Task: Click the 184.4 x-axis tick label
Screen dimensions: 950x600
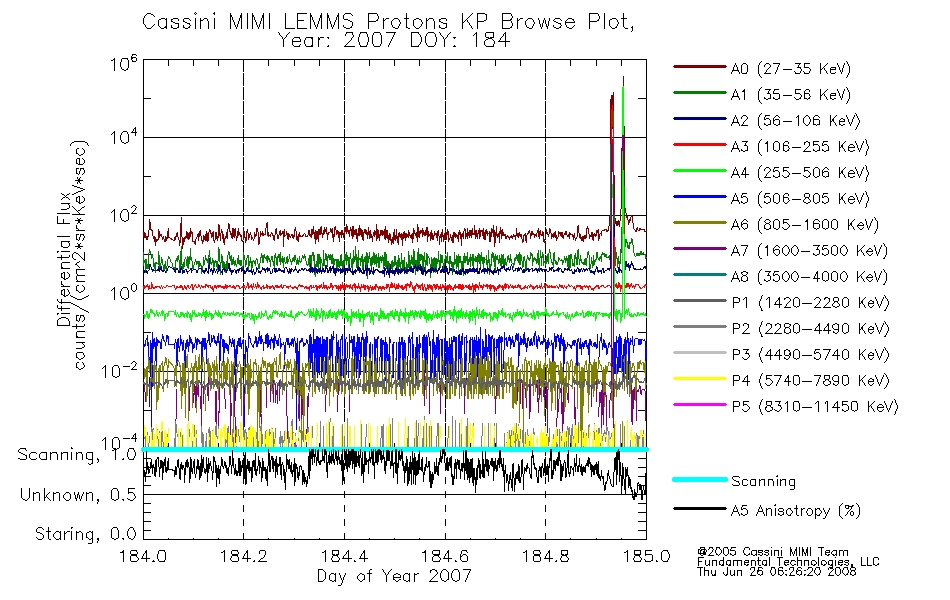Action: click(x=344, y=556)
